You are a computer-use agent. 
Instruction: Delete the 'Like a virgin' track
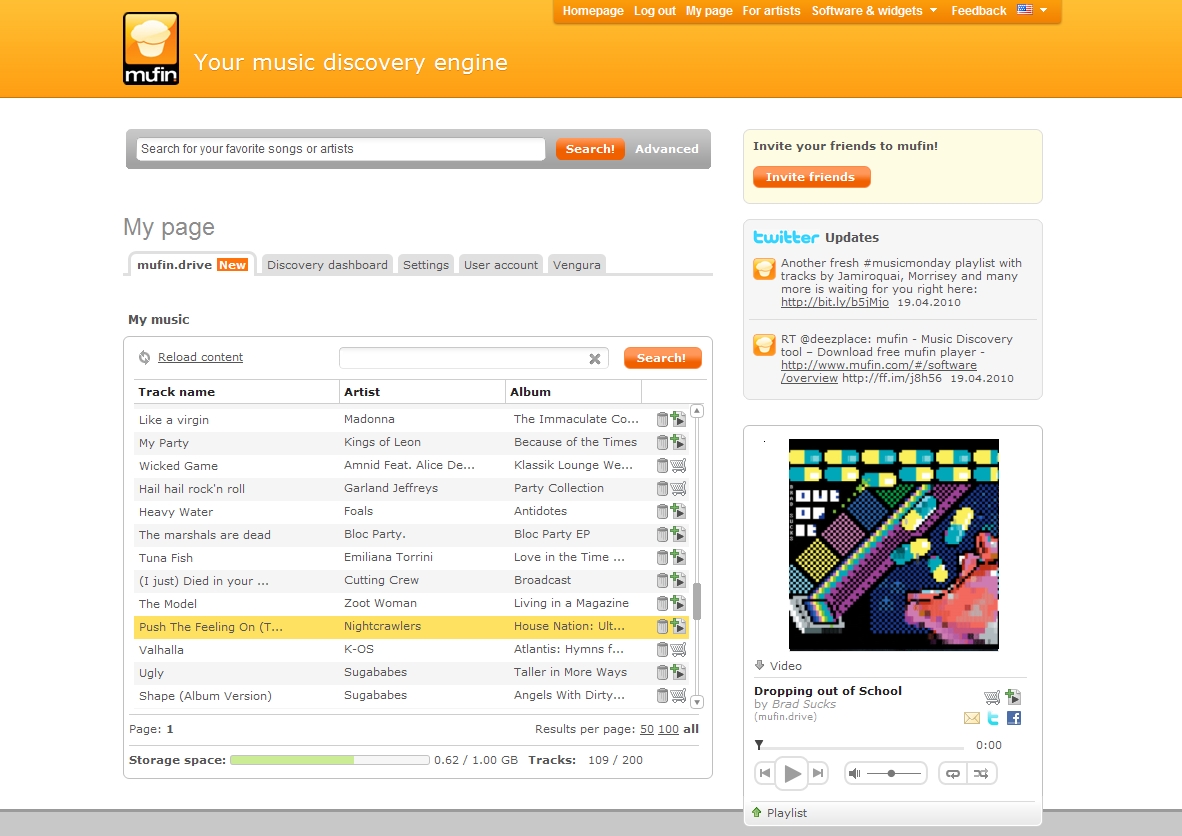coord(662,419)
